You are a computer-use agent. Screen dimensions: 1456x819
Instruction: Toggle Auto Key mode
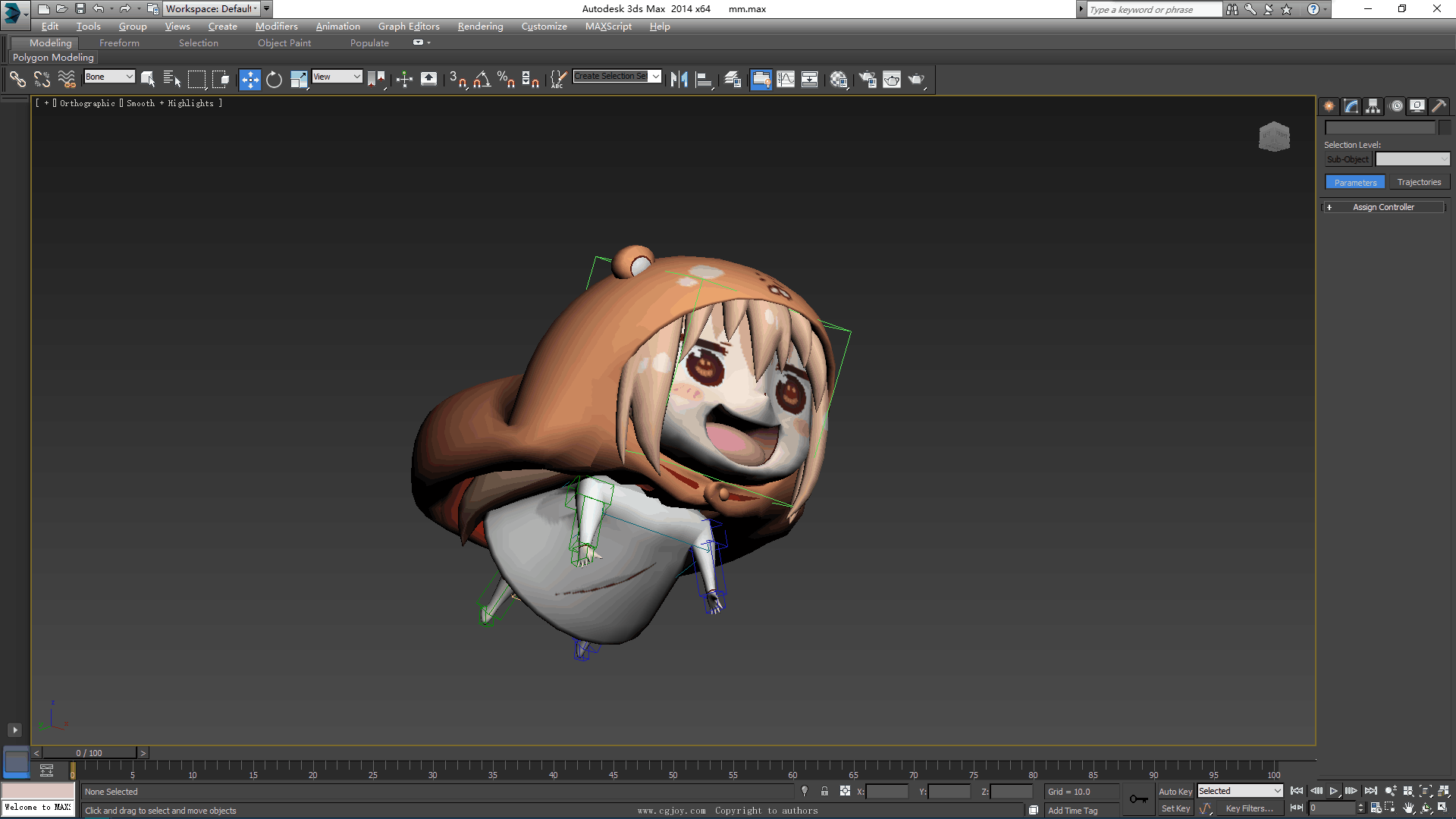[x=1175, y=791]
